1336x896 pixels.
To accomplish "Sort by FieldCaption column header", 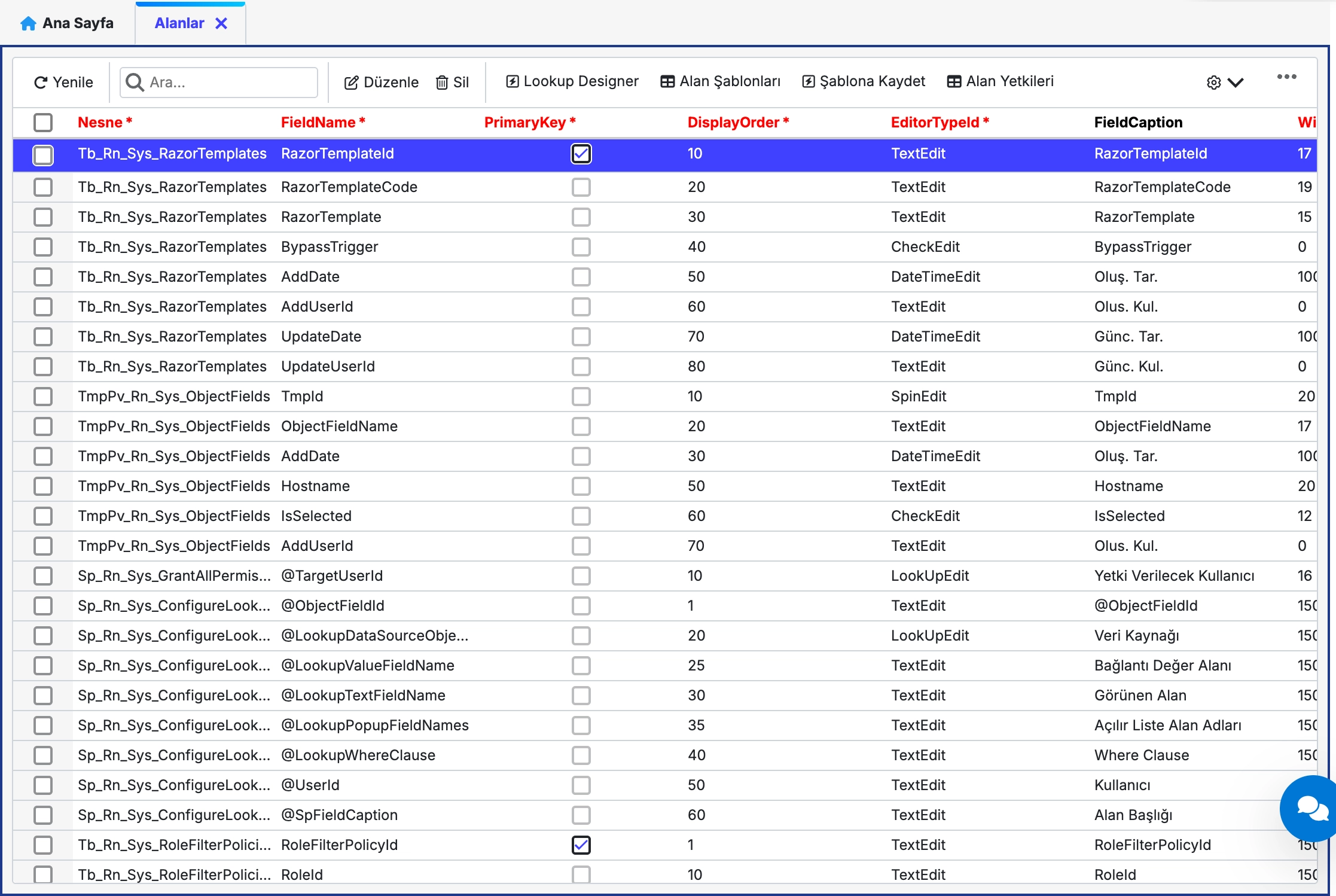I will (x=1138, y=123).
